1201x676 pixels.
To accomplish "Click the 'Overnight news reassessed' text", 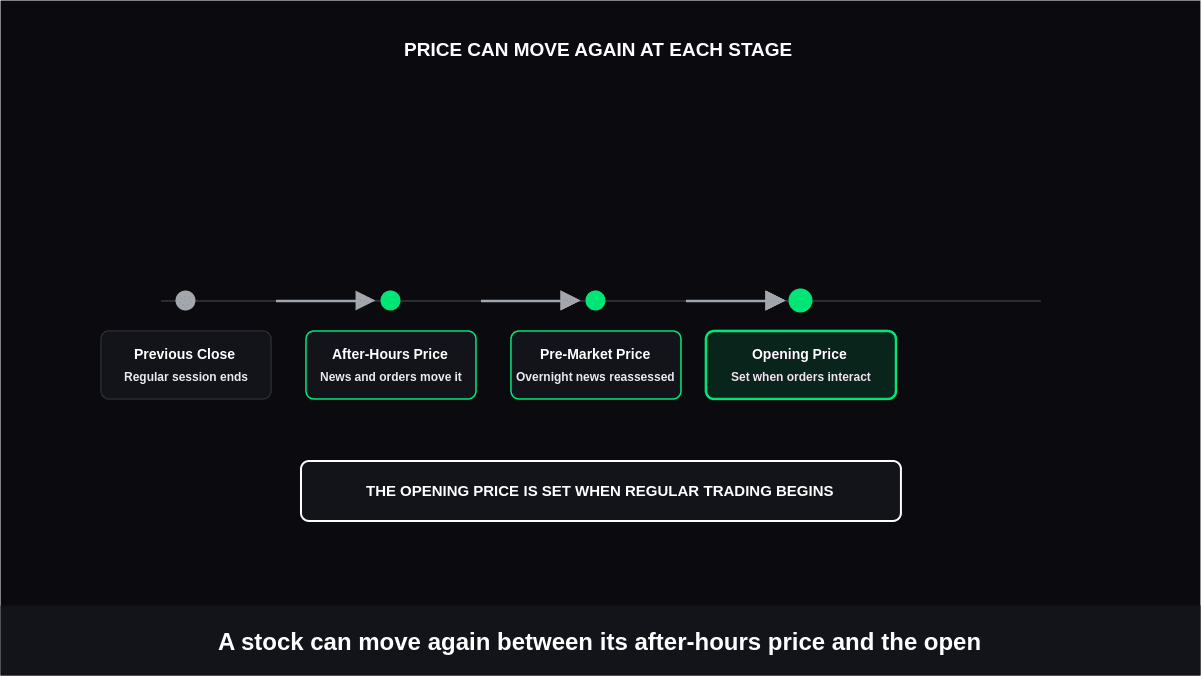I will tap(595, 377).
